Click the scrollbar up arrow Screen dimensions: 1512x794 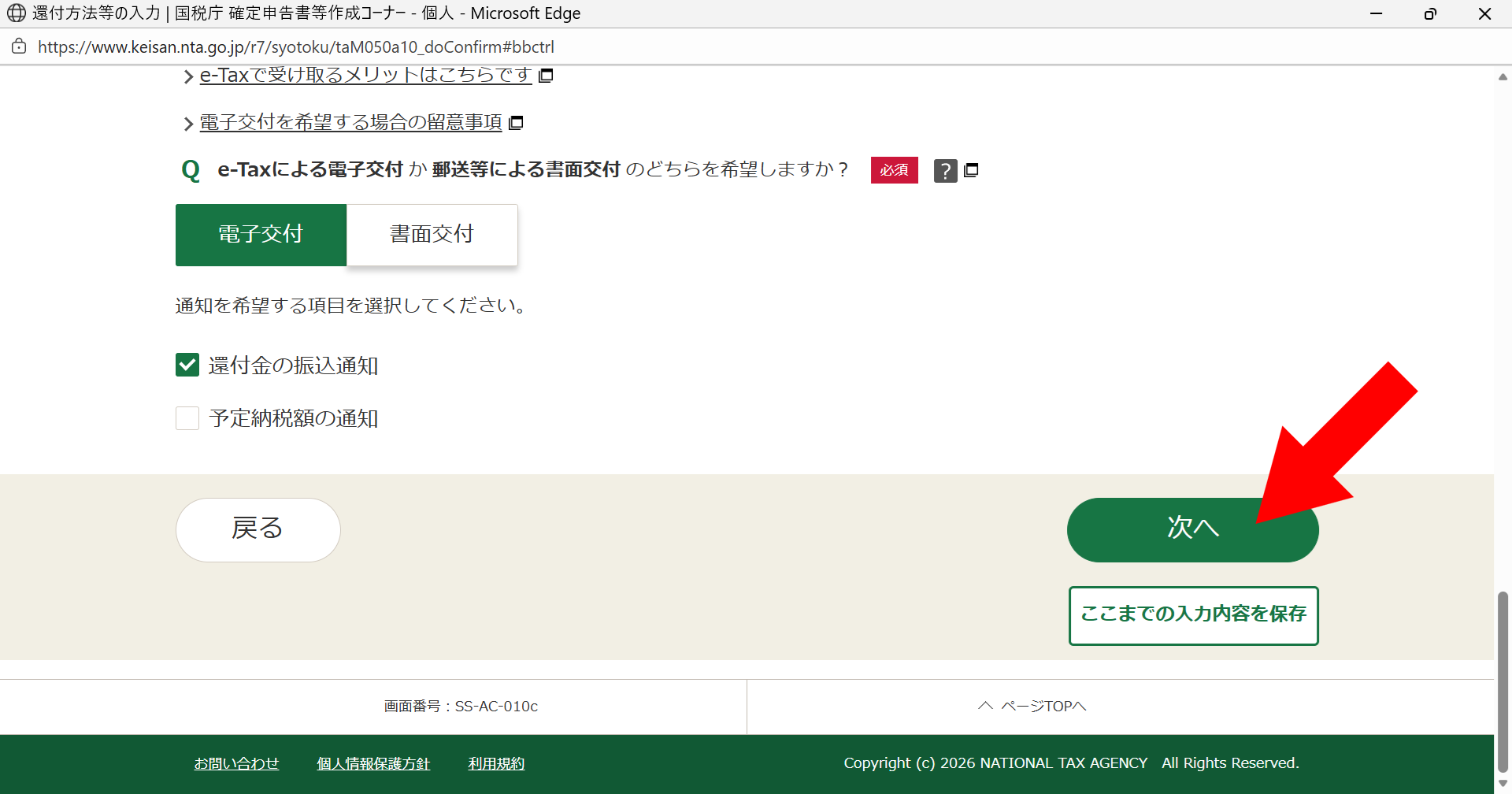[1503, 76]
